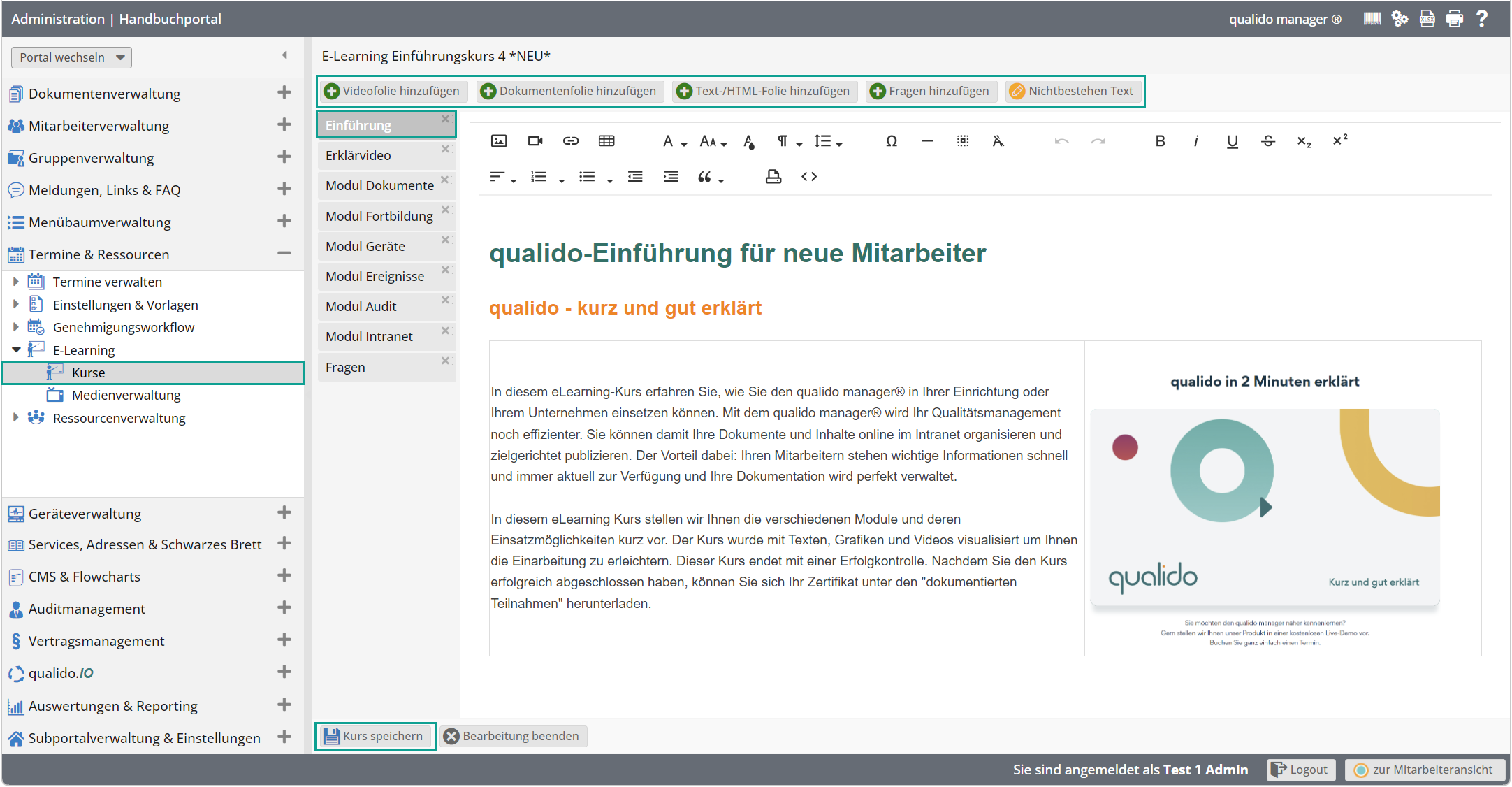Open line height dropdown
This screenshot has width=1512, height=787.
click(828, 141)
